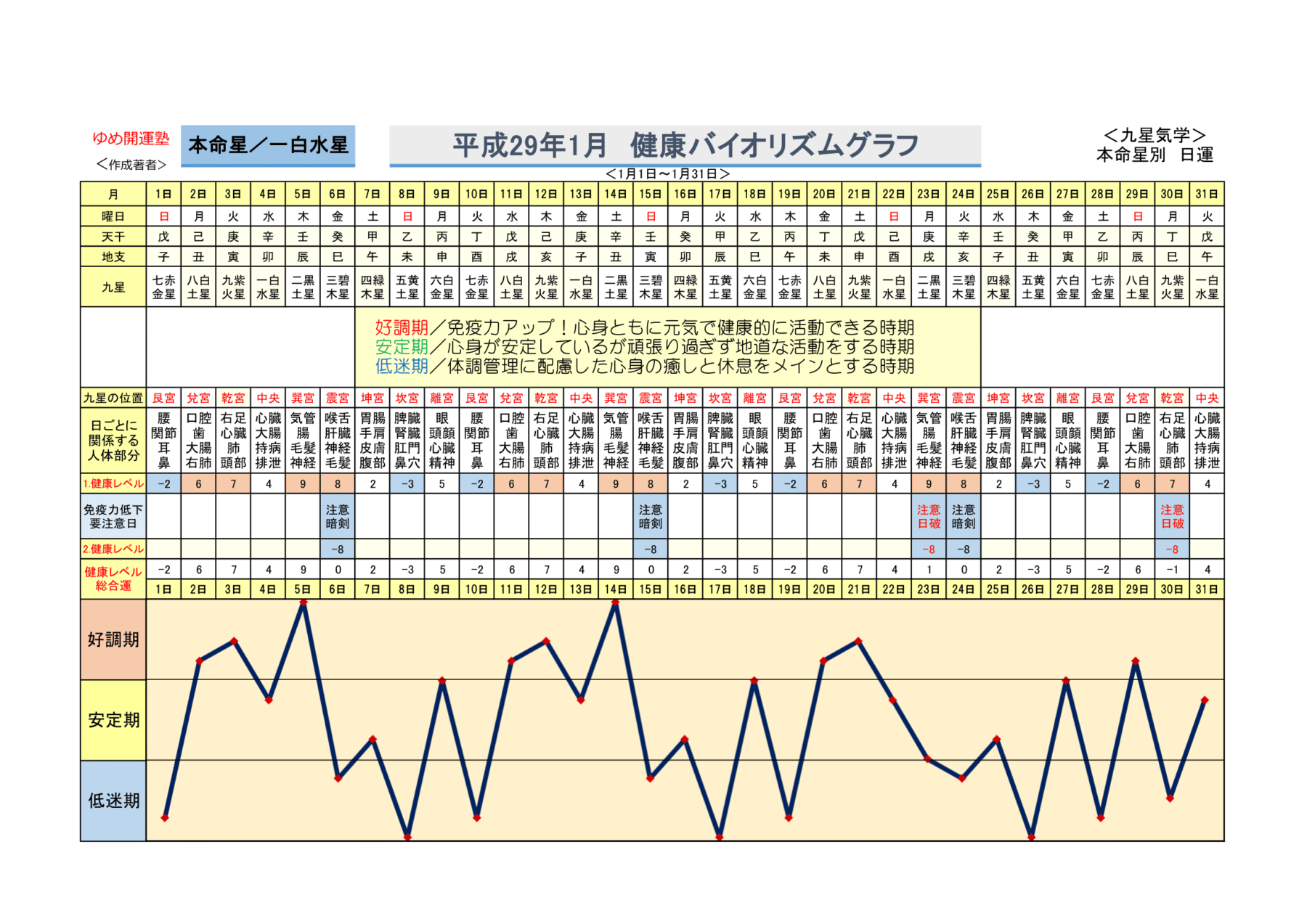Select the 1.健康レベル row label
The height and width of the screenshot is (924, 1307).
coord(113,483)
